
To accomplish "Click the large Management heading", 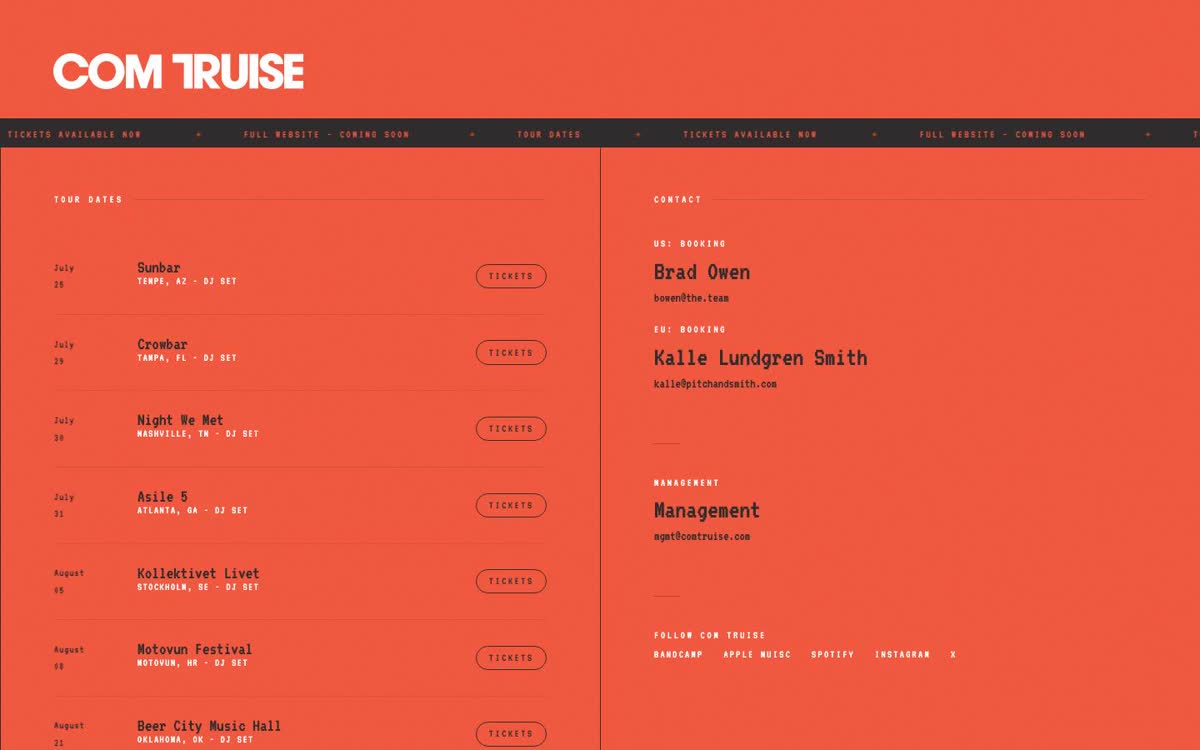I will 707,511.
